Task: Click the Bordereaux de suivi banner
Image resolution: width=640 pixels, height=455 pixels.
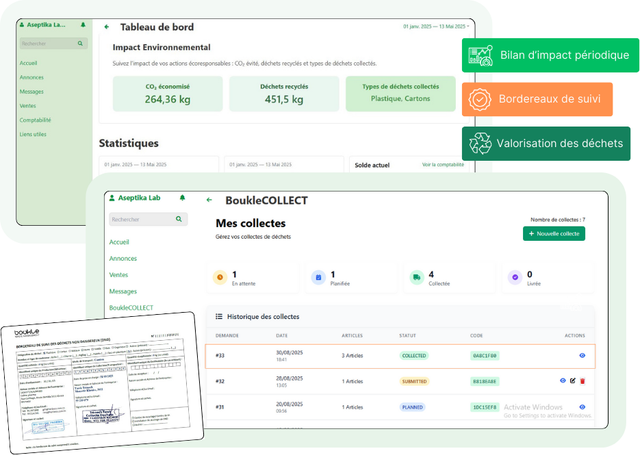Action: pos(537,99)
